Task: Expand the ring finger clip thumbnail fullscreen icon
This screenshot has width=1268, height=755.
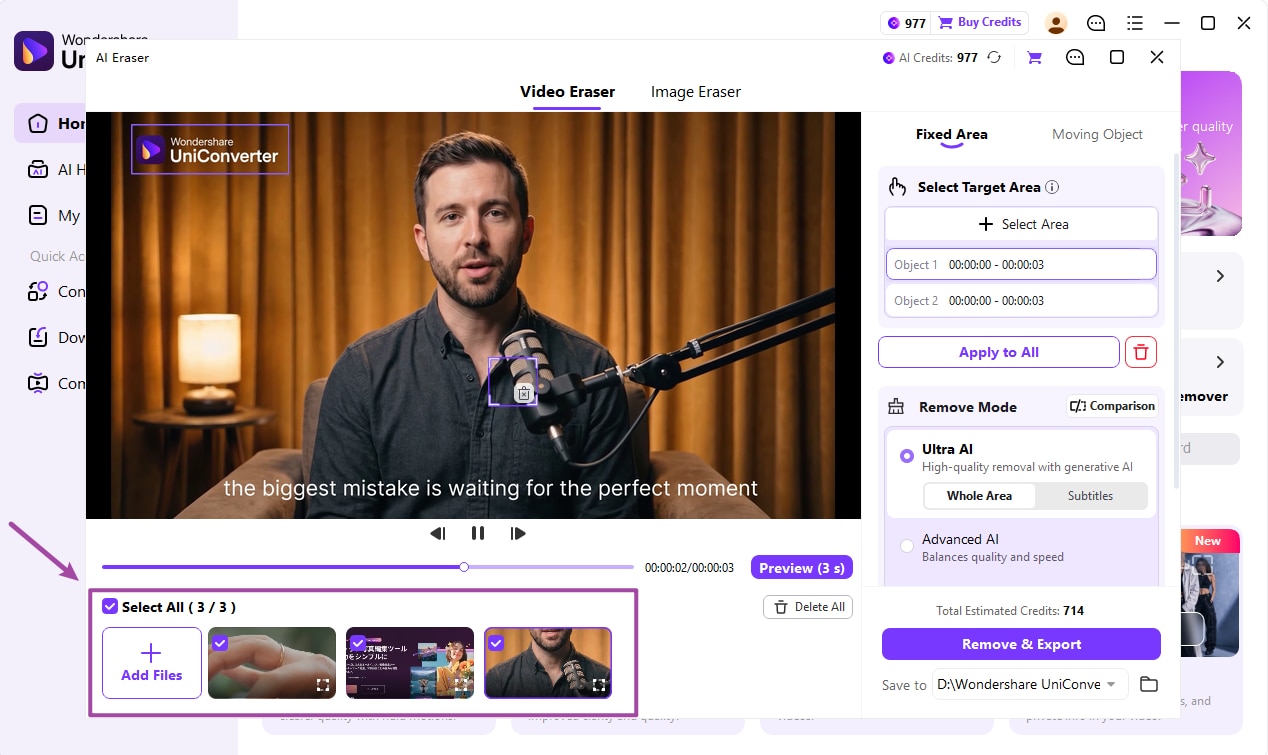Action: [323, 685]
